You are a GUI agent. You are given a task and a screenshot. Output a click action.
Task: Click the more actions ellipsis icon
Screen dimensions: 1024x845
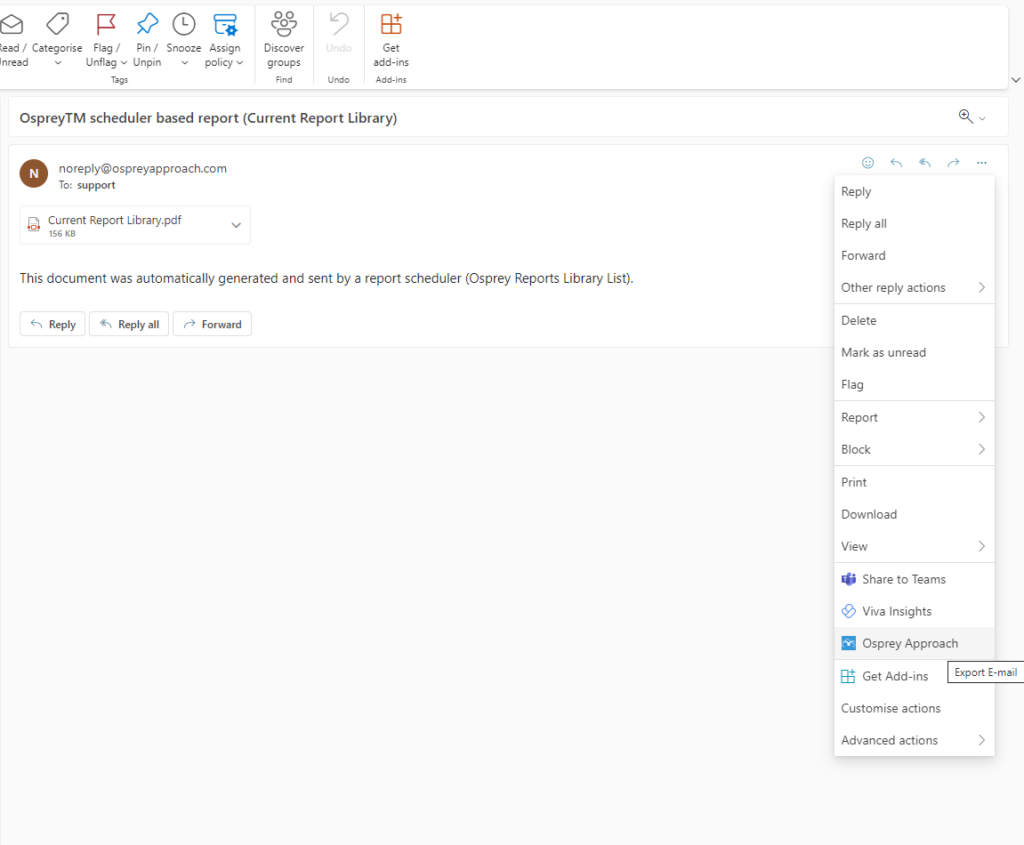click(982, 163)
